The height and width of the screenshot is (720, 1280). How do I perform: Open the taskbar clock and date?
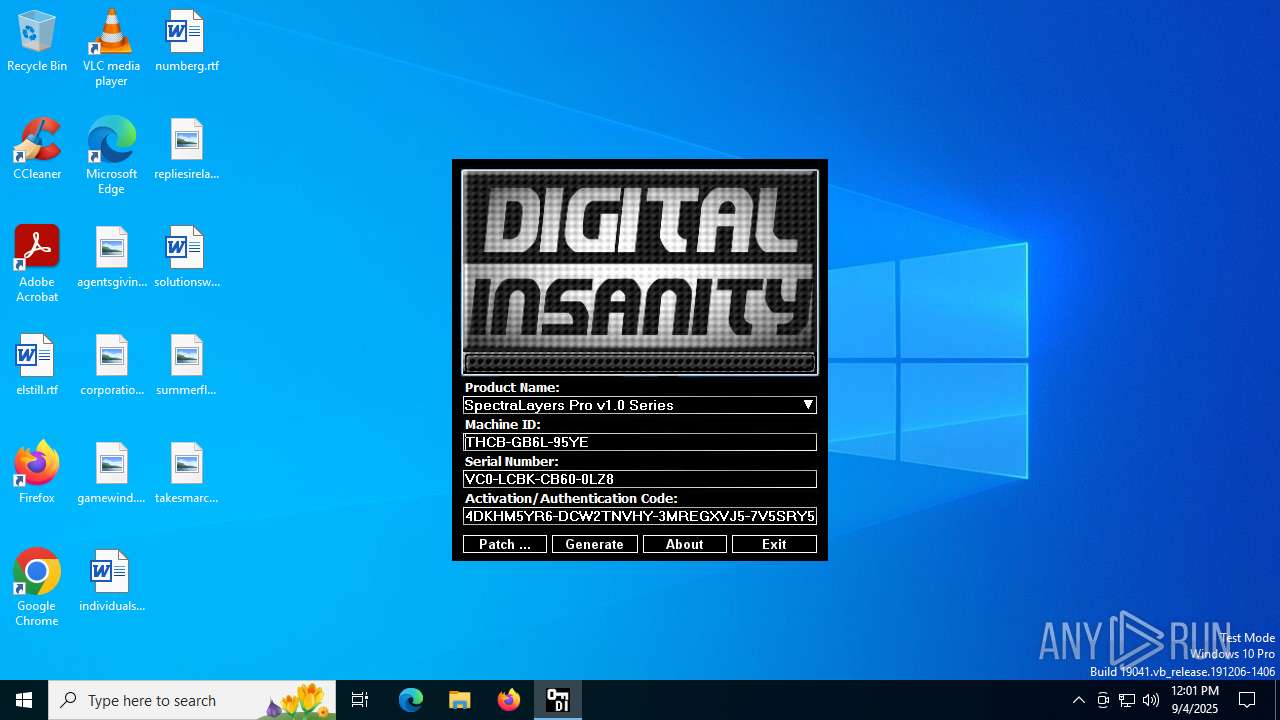coord(1195,700)
